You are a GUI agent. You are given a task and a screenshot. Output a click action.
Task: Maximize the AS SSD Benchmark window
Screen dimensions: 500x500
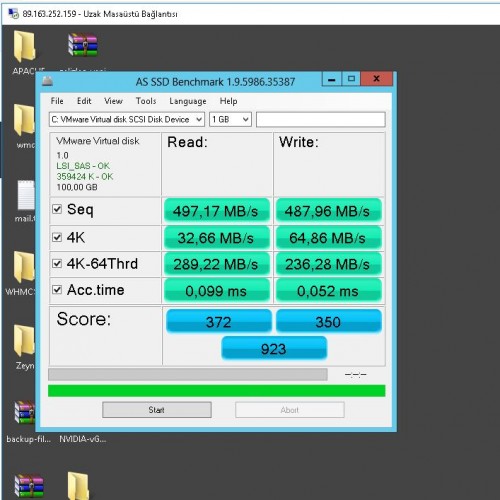[x=351, y=79]
